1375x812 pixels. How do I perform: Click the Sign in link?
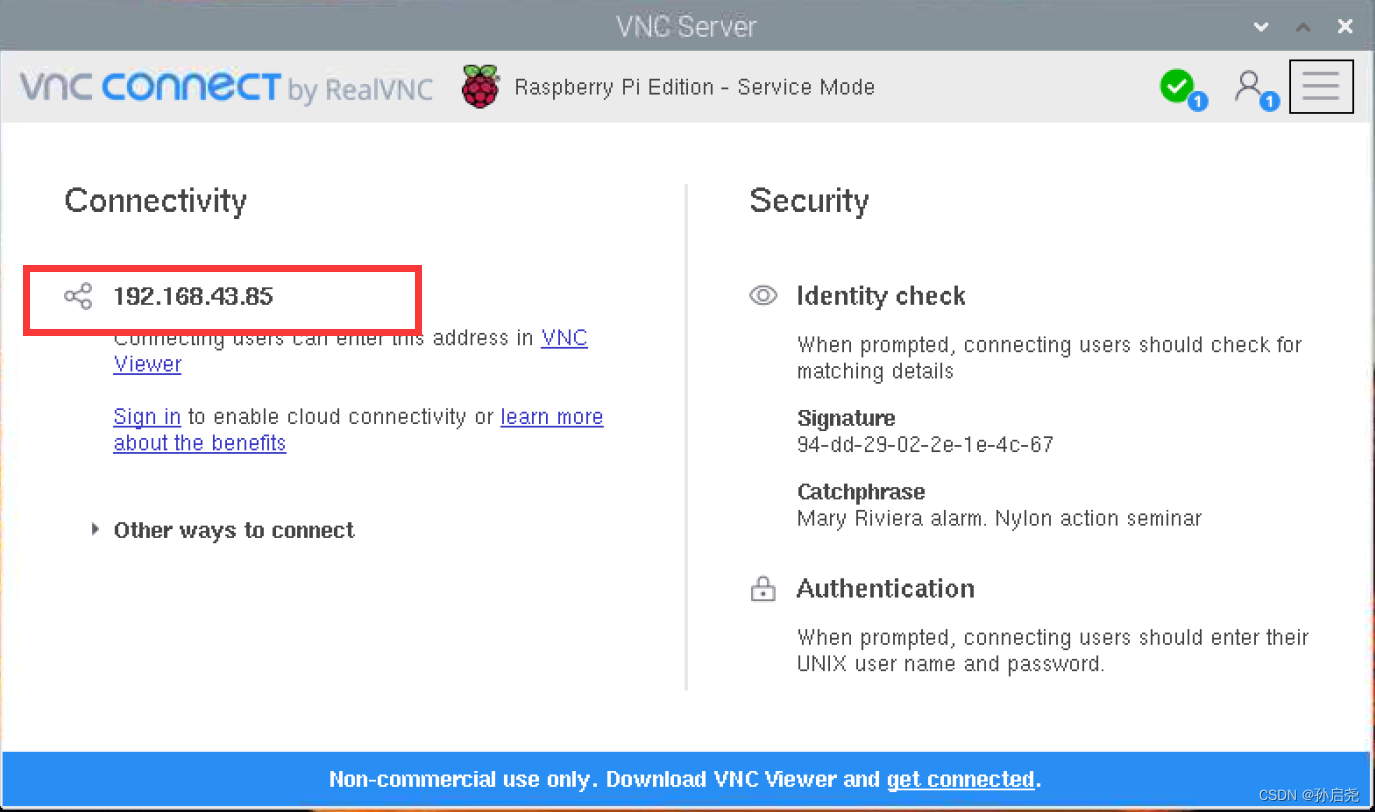click(147, 417)
